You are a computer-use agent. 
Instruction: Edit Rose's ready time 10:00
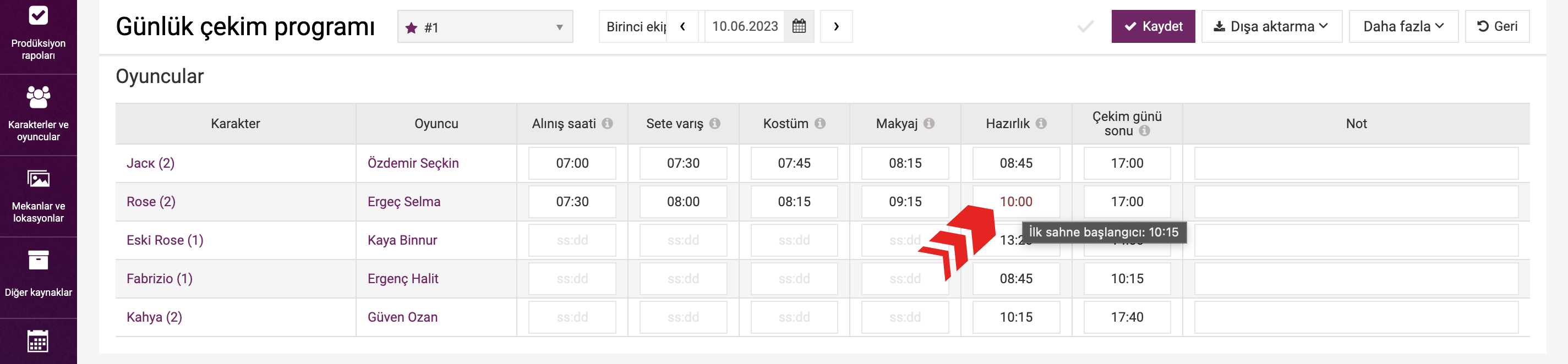(x=1016, y=202)
